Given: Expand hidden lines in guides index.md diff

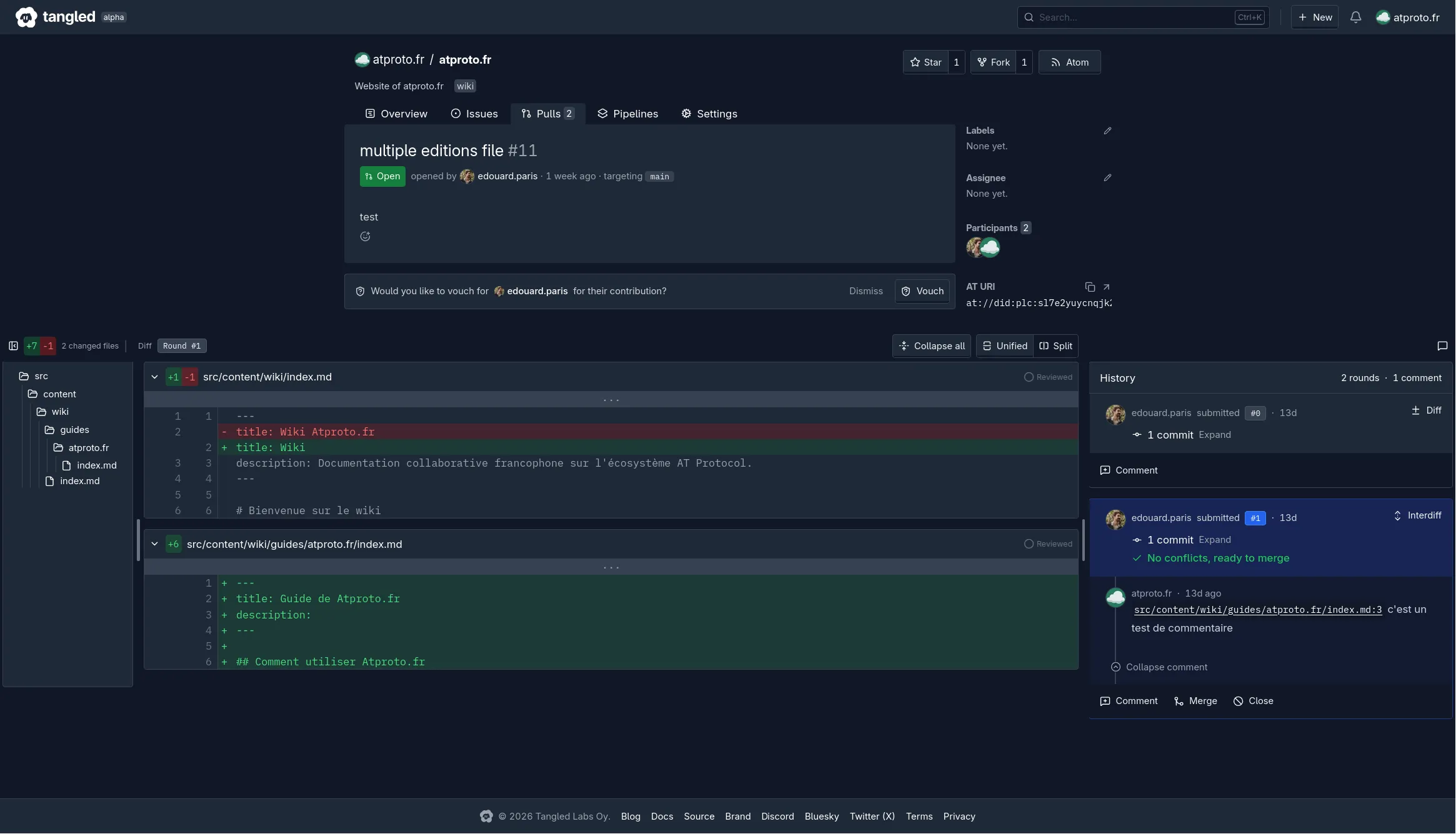Looking at the screenshot, I should 611,567.
